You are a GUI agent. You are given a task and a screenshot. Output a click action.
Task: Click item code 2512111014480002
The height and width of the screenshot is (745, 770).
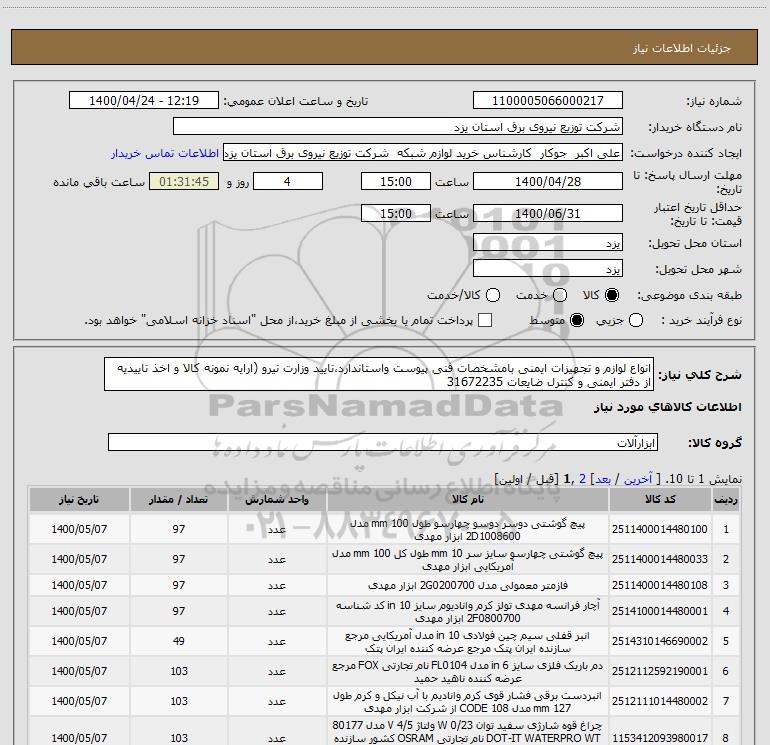[660, 701]
